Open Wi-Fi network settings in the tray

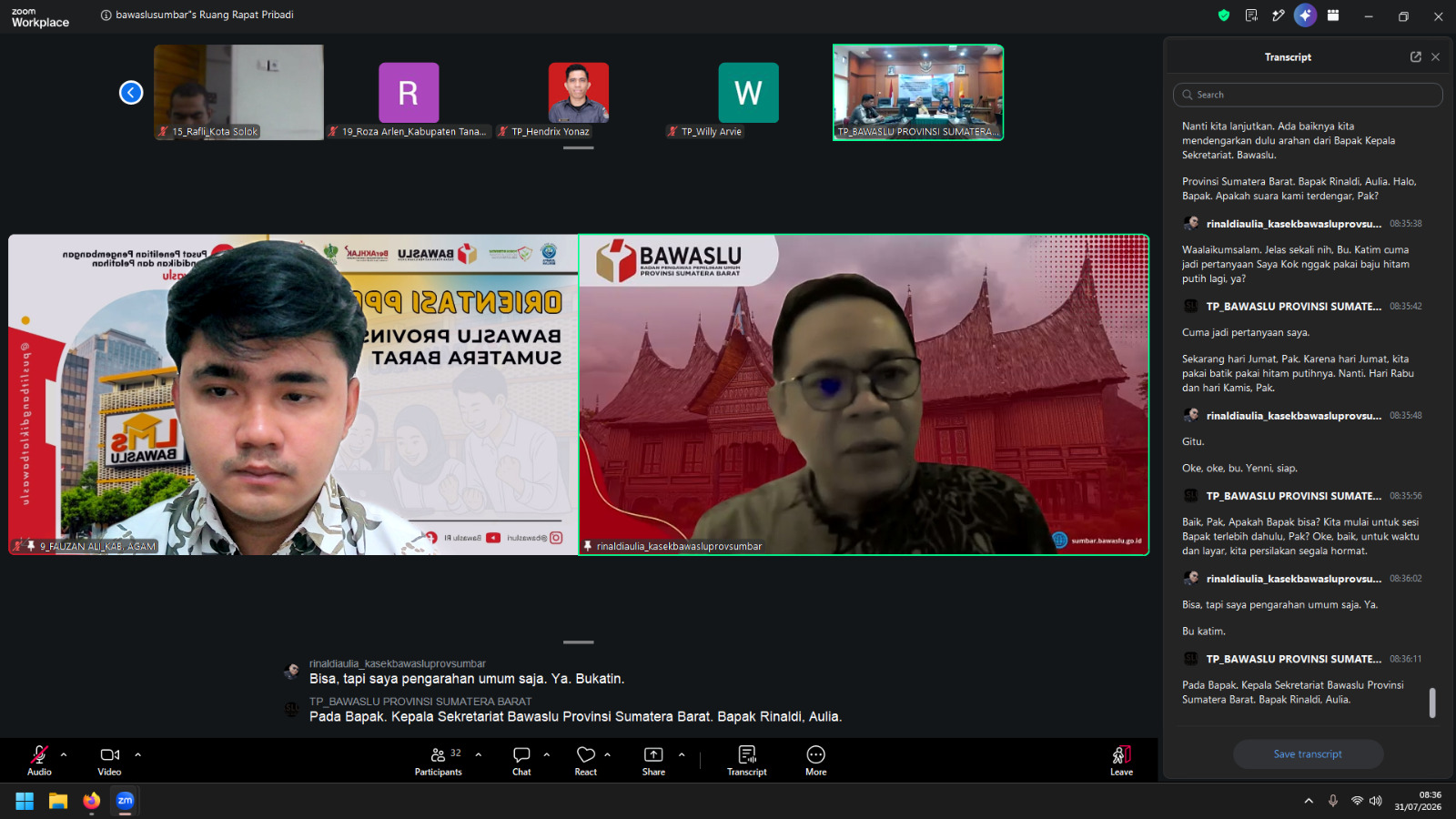click(1357, 801)
